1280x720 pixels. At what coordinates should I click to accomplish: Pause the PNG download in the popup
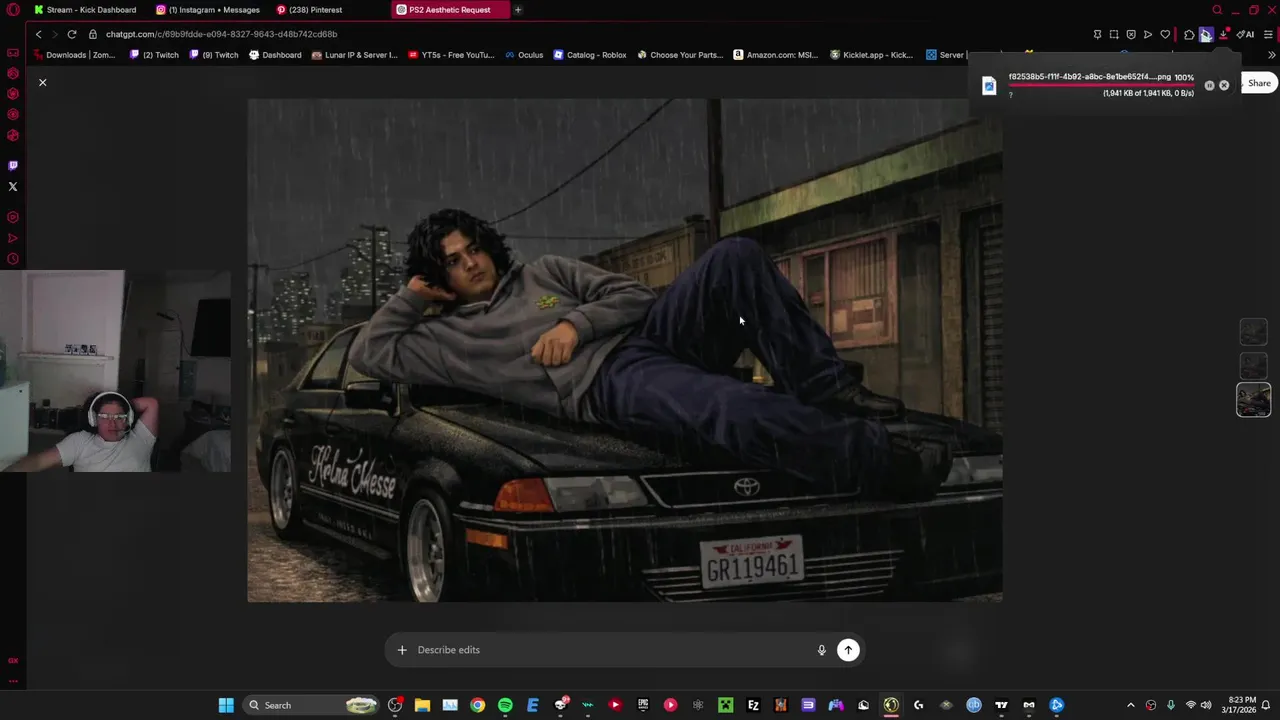[1209, 85]
